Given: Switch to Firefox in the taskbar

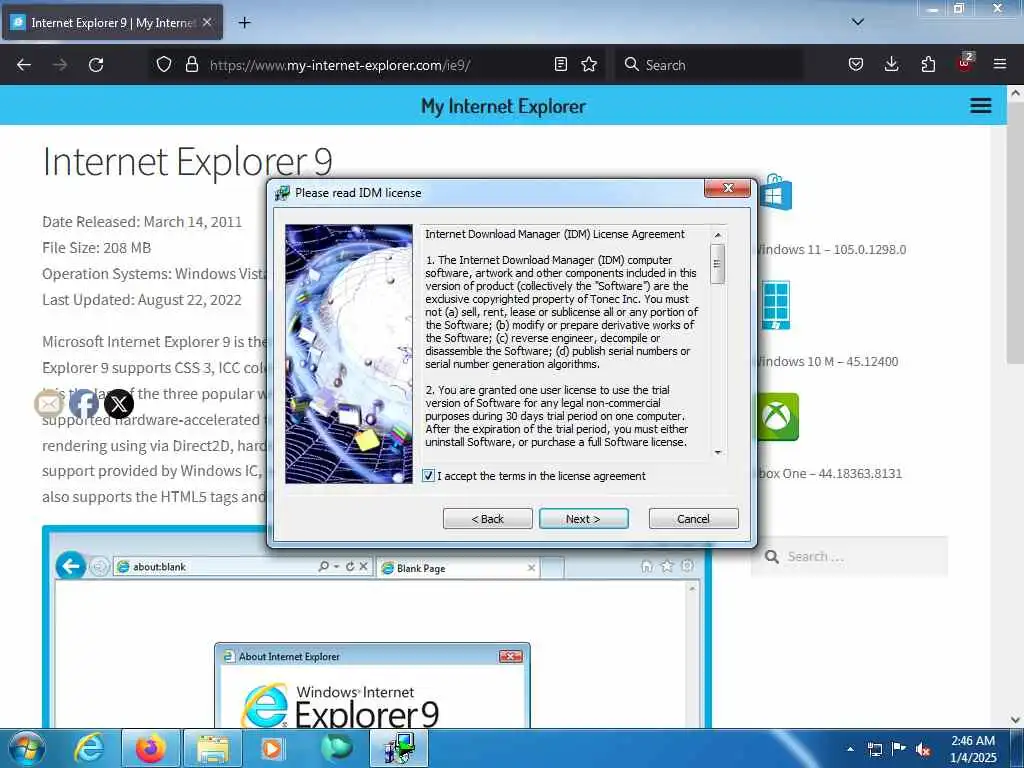Looking at the screenshot, I should click(x=151, y=748).
